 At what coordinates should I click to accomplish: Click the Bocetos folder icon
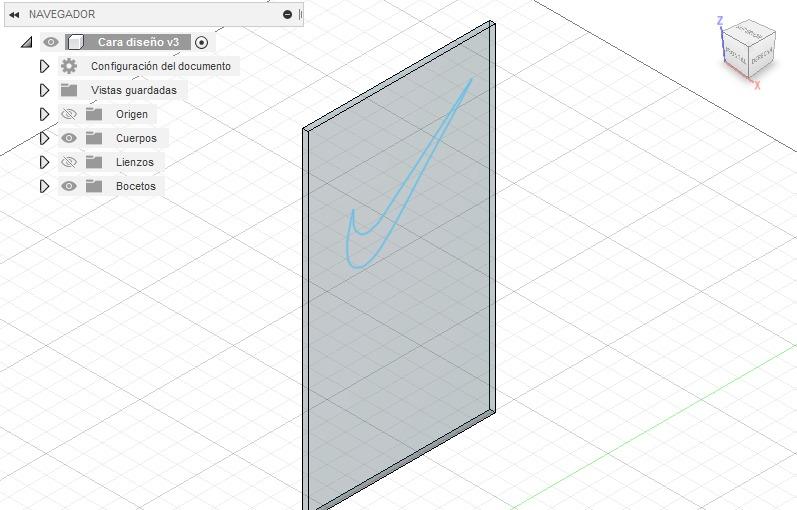[x=94, y=186]
